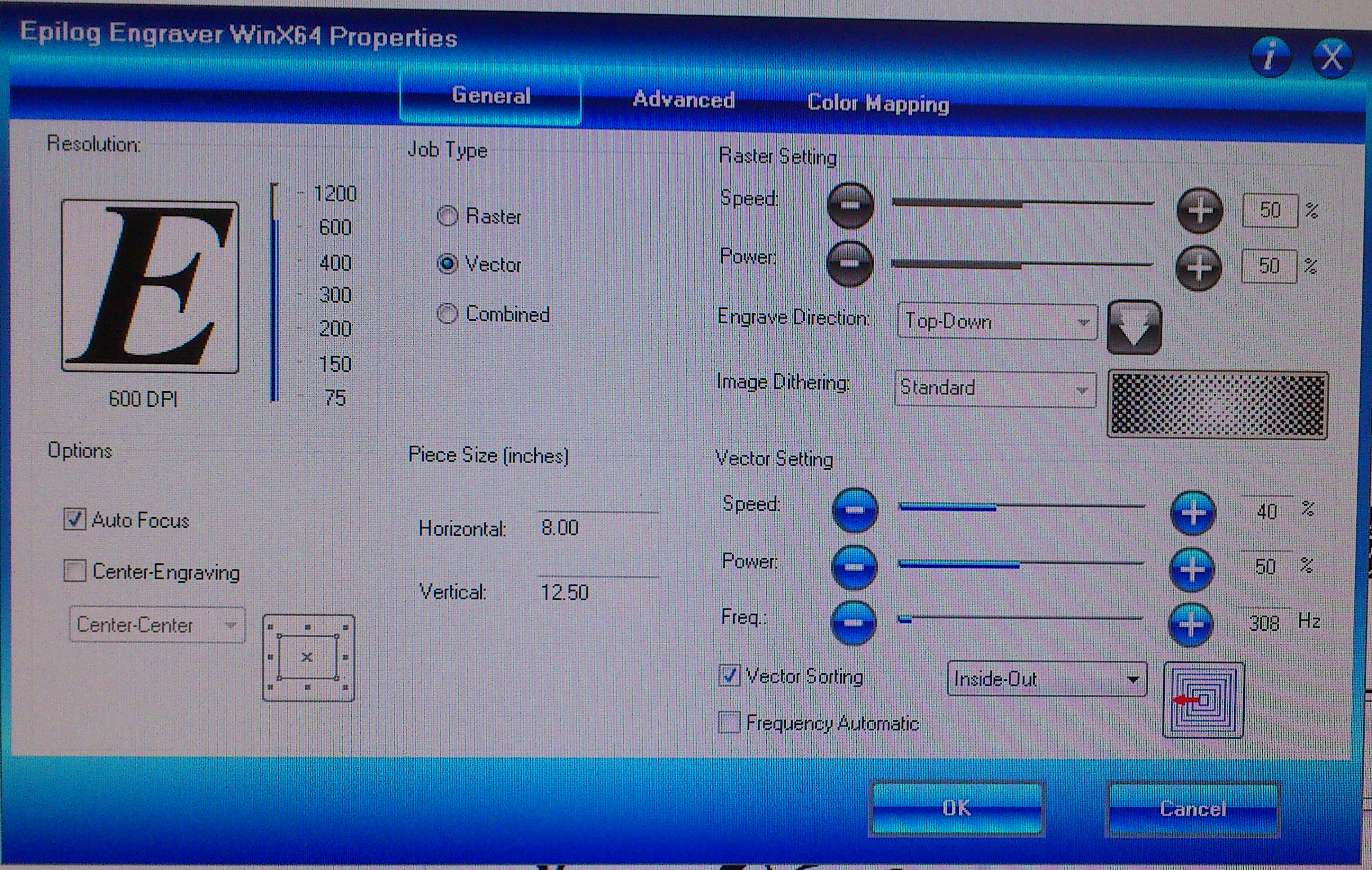Decrease vector speed with blue minus button
Screen dimensions: 1372x870
click(853, 510)
